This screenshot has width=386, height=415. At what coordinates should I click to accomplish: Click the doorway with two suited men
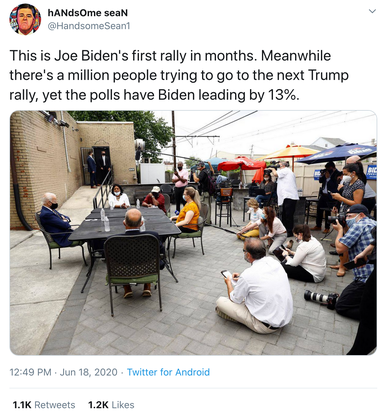click(x=101, y=165)
